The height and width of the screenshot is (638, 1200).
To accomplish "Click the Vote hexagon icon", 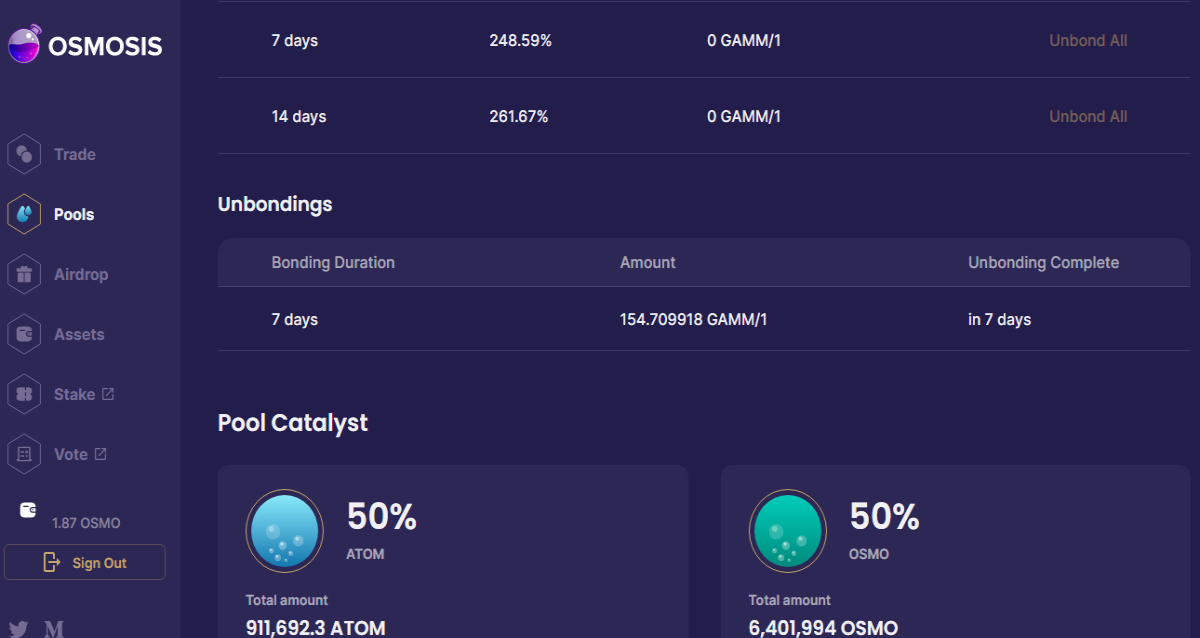I will pos(24,454).
